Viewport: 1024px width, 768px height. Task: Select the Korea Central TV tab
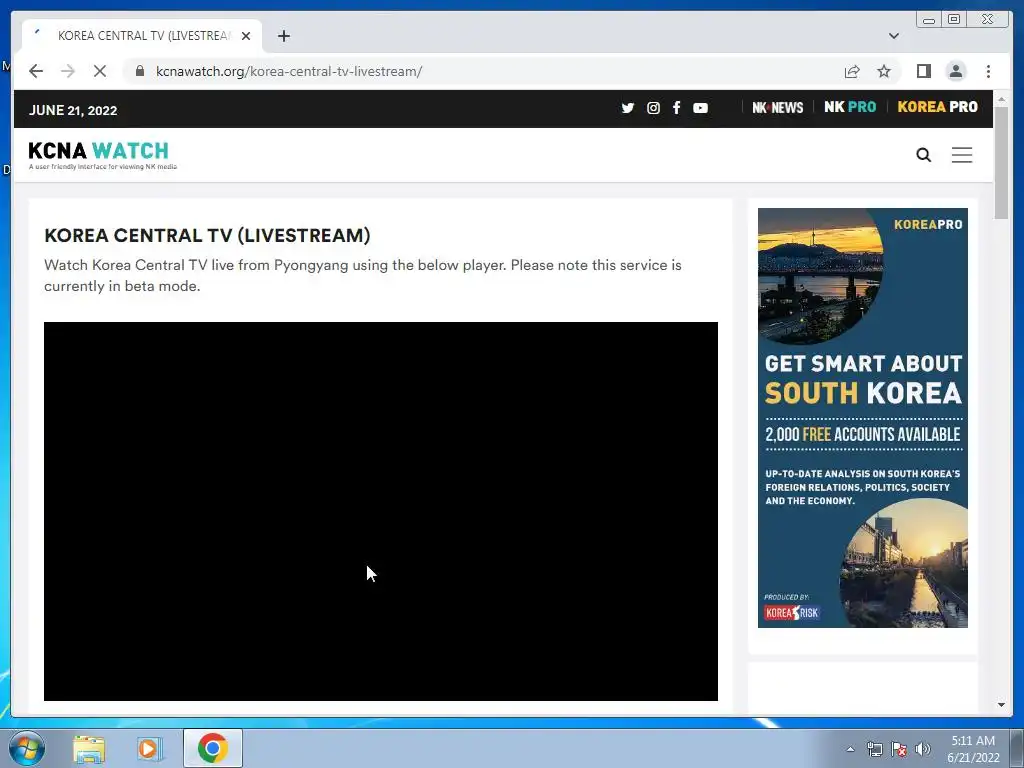tap(142, 36)
